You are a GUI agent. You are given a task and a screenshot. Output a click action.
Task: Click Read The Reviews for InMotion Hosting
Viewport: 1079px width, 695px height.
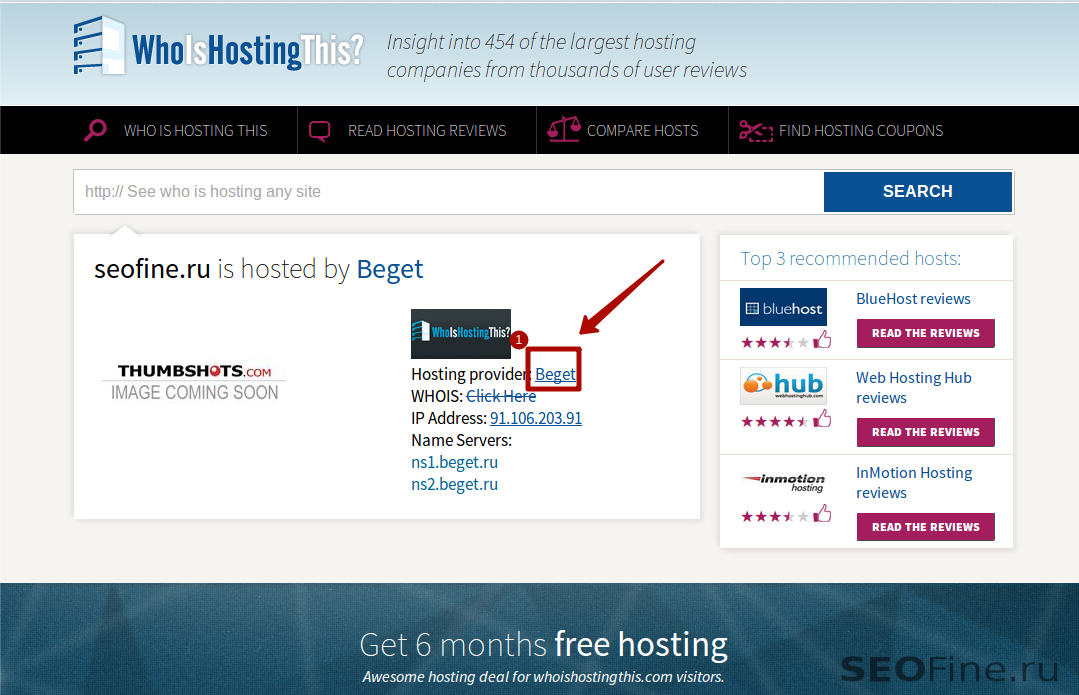(926, 527)
